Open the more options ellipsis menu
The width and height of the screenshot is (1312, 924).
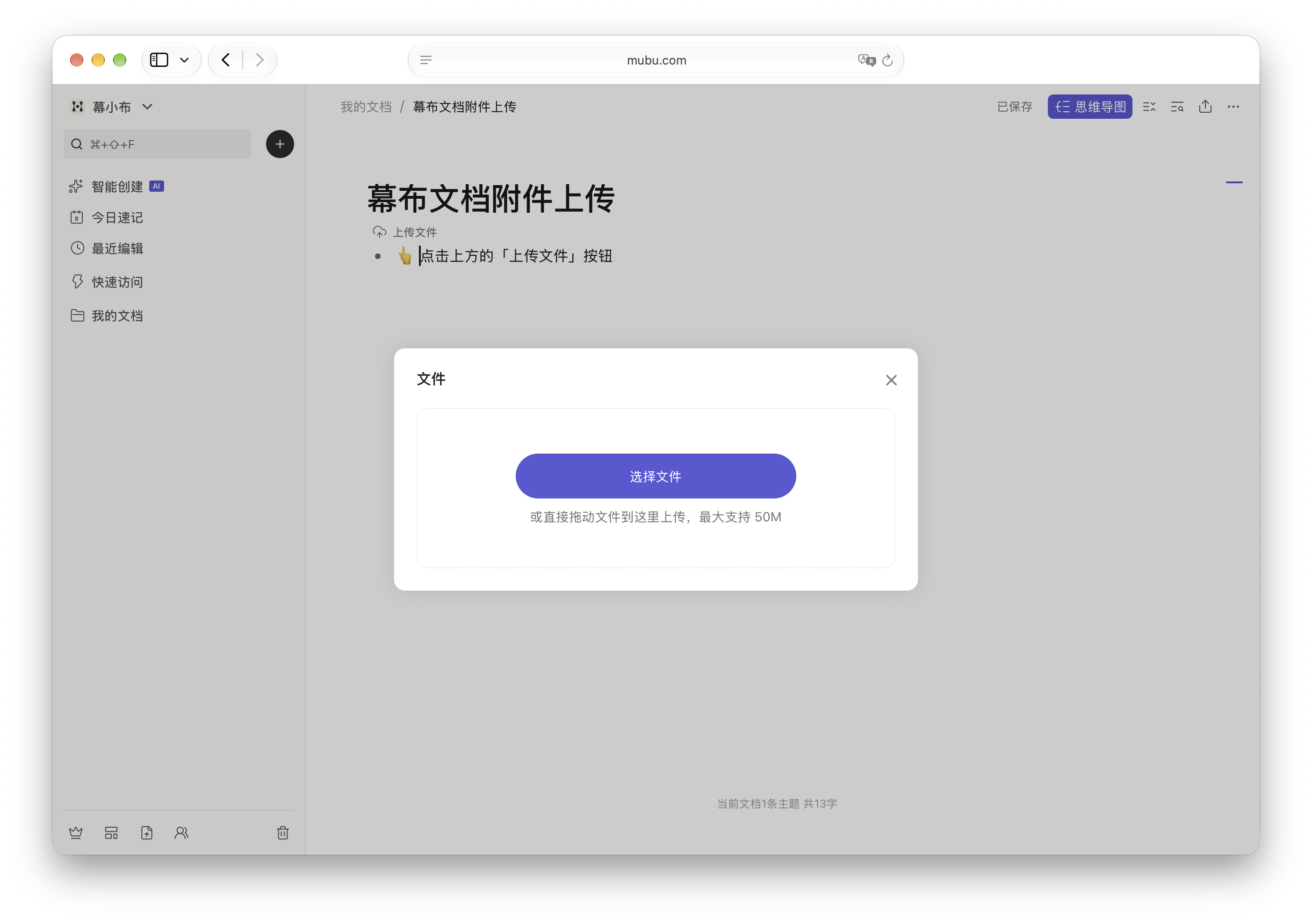[x=1233, y=107]
